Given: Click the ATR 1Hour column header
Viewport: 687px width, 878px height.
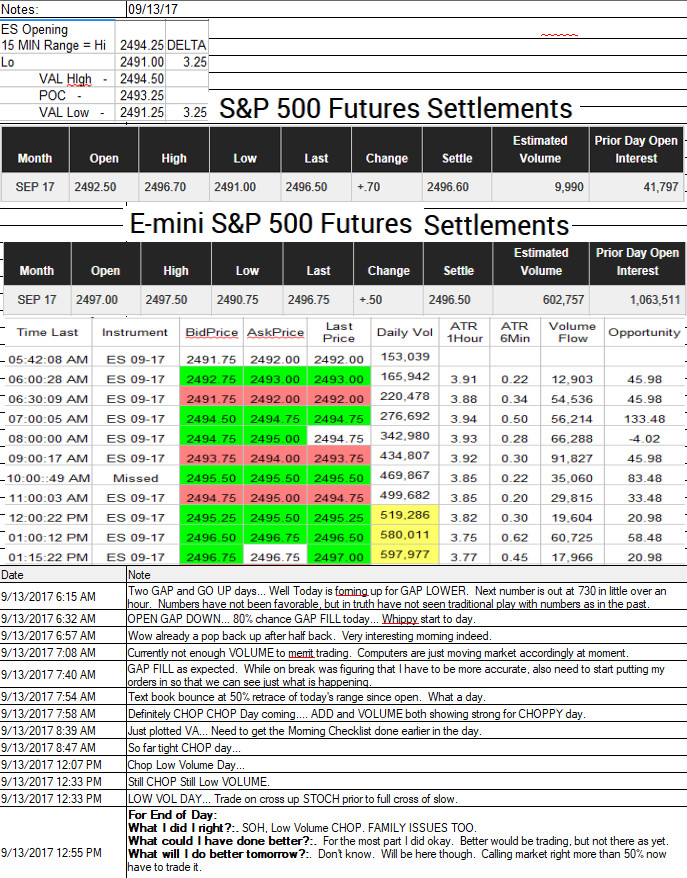Looking at the screenshot, I should coord(464,332).
